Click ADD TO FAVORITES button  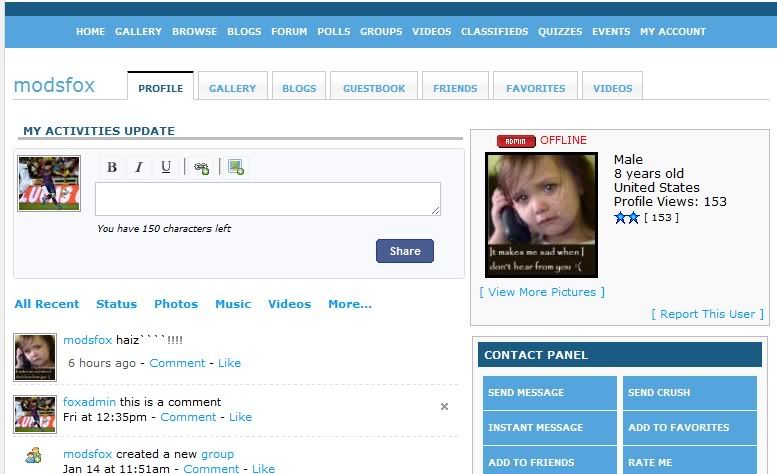[690, 427]
